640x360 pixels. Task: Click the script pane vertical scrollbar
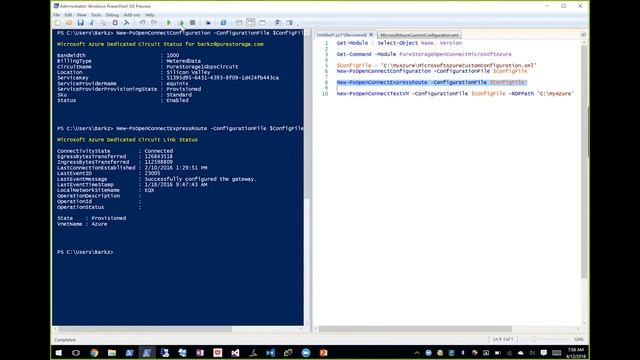[584, 162]
